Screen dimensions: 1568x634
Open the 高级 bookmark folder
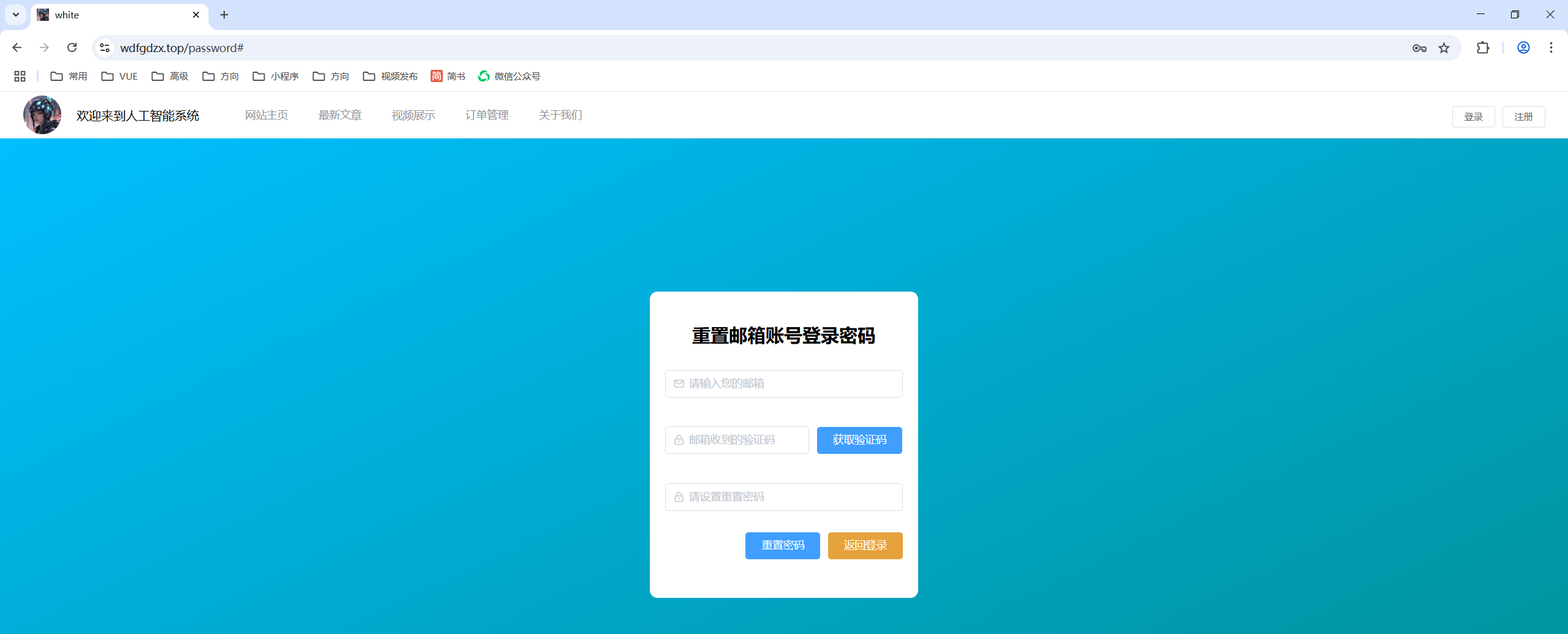click(x=170, y=76)
